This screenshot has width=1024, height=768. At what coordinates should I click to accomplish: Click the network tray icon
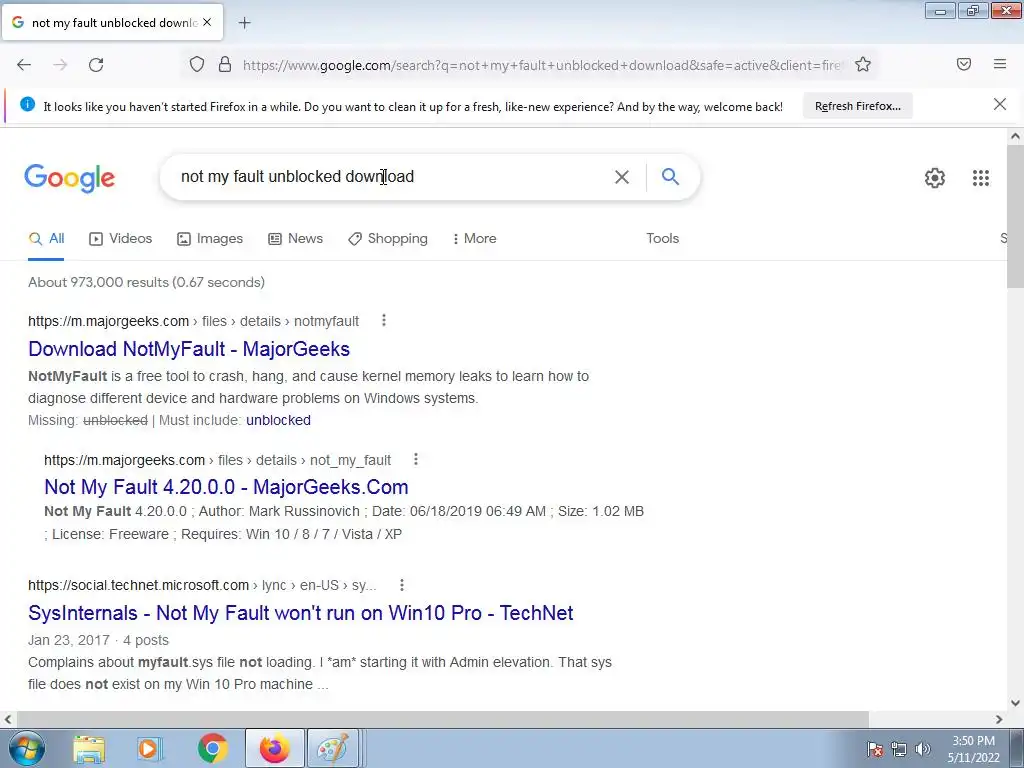click(x=899, y=749)
